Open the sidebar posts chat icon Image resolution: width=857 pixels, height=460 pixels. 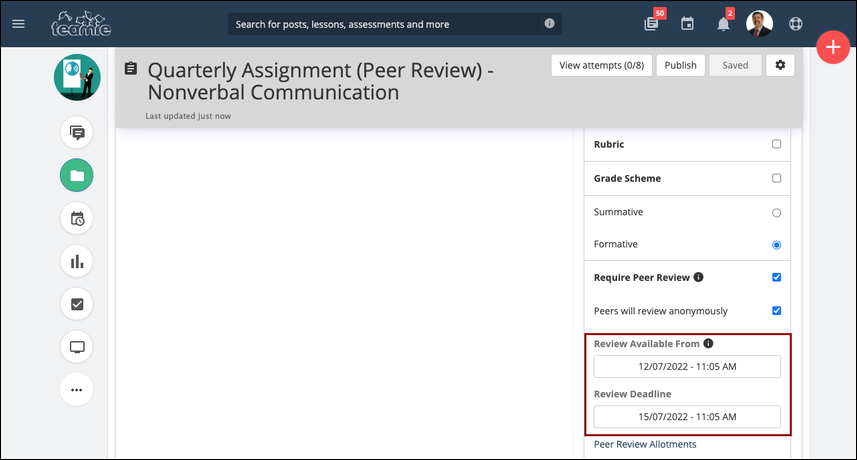(77, 132)
